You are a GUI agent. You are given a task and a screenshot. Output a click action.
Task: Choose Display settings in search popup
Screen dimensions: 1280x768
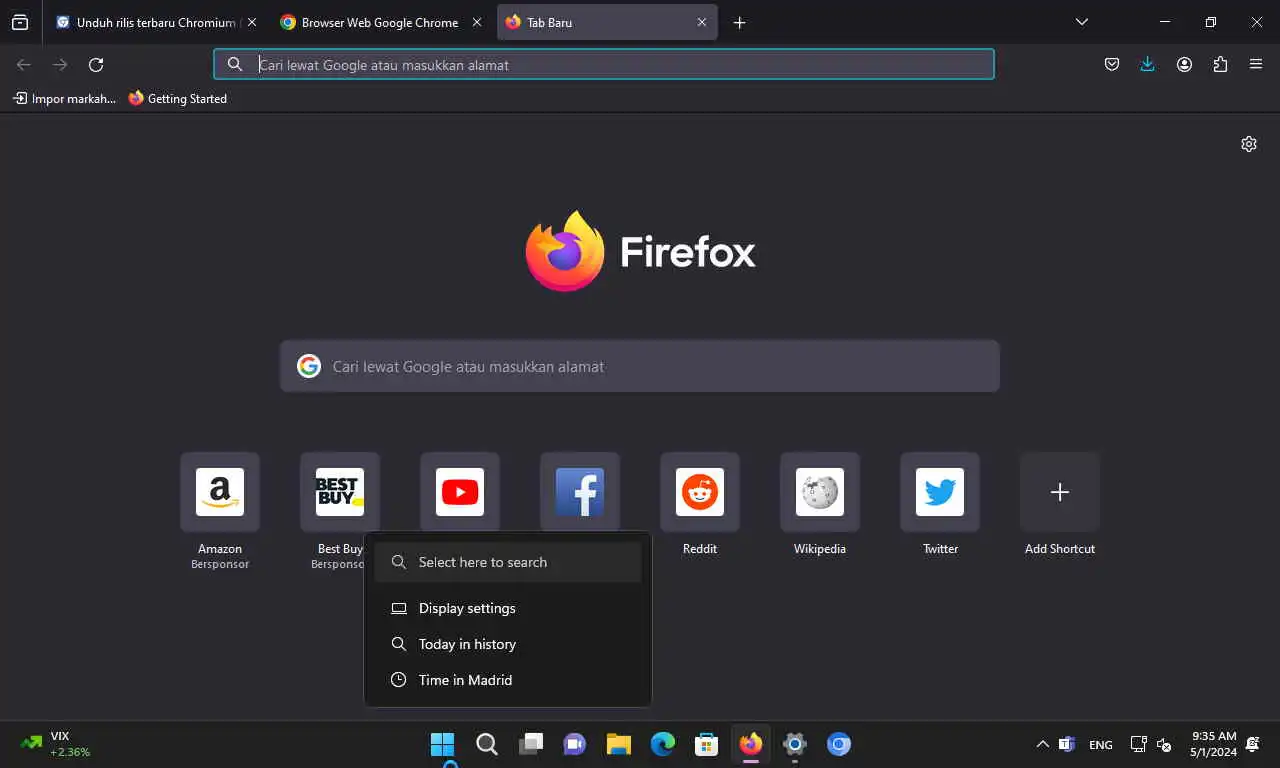508,608
